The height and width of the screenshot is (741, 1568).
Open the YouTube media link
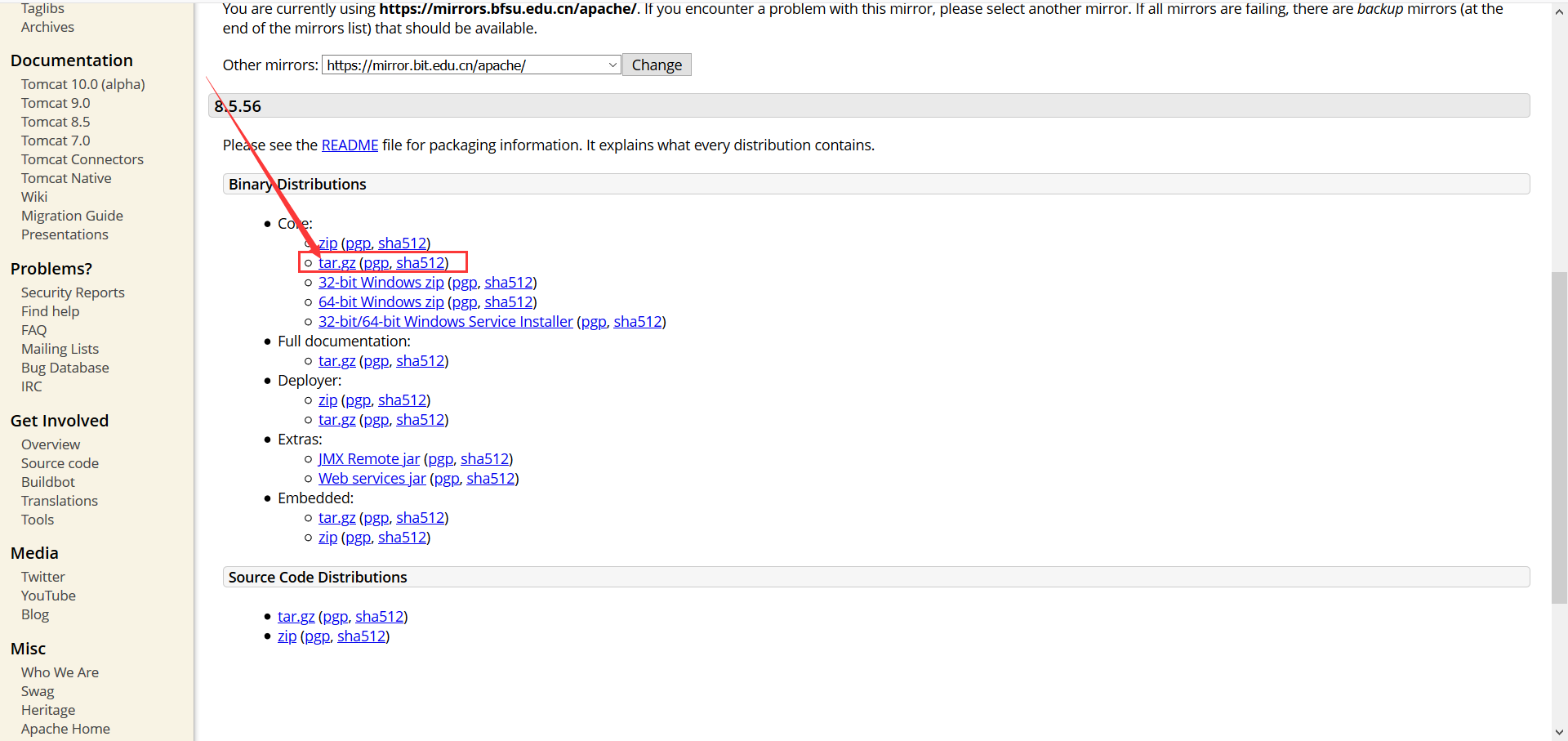48,596
